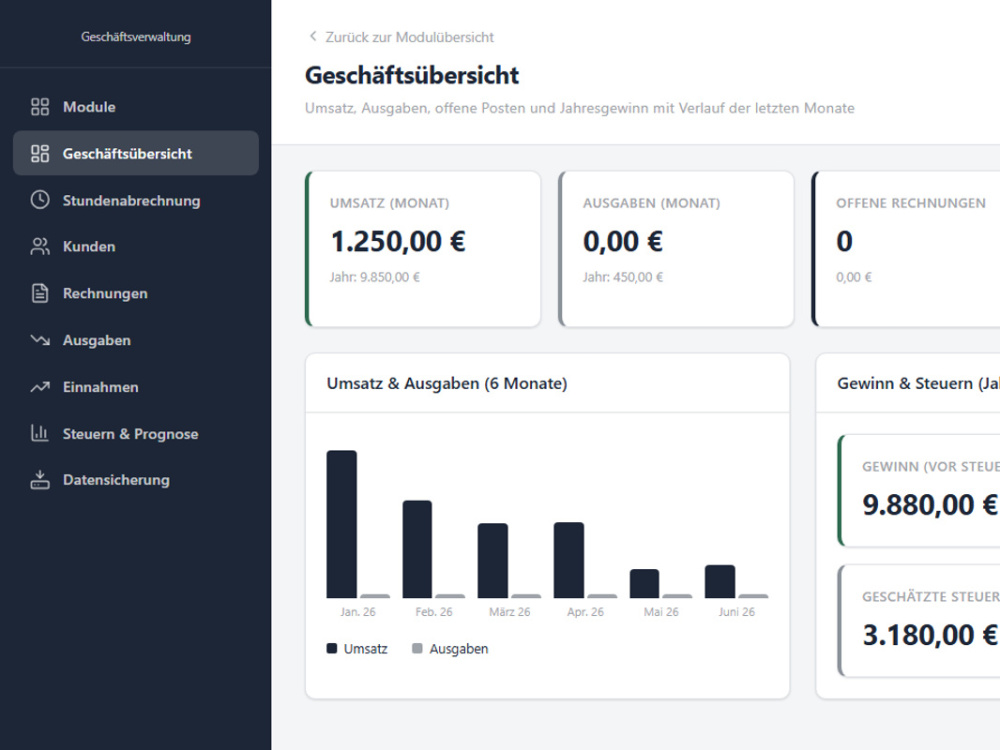1000x750 pixels.
Task: Click the Jahr: 450,00 € text
Action: point(623,277)
